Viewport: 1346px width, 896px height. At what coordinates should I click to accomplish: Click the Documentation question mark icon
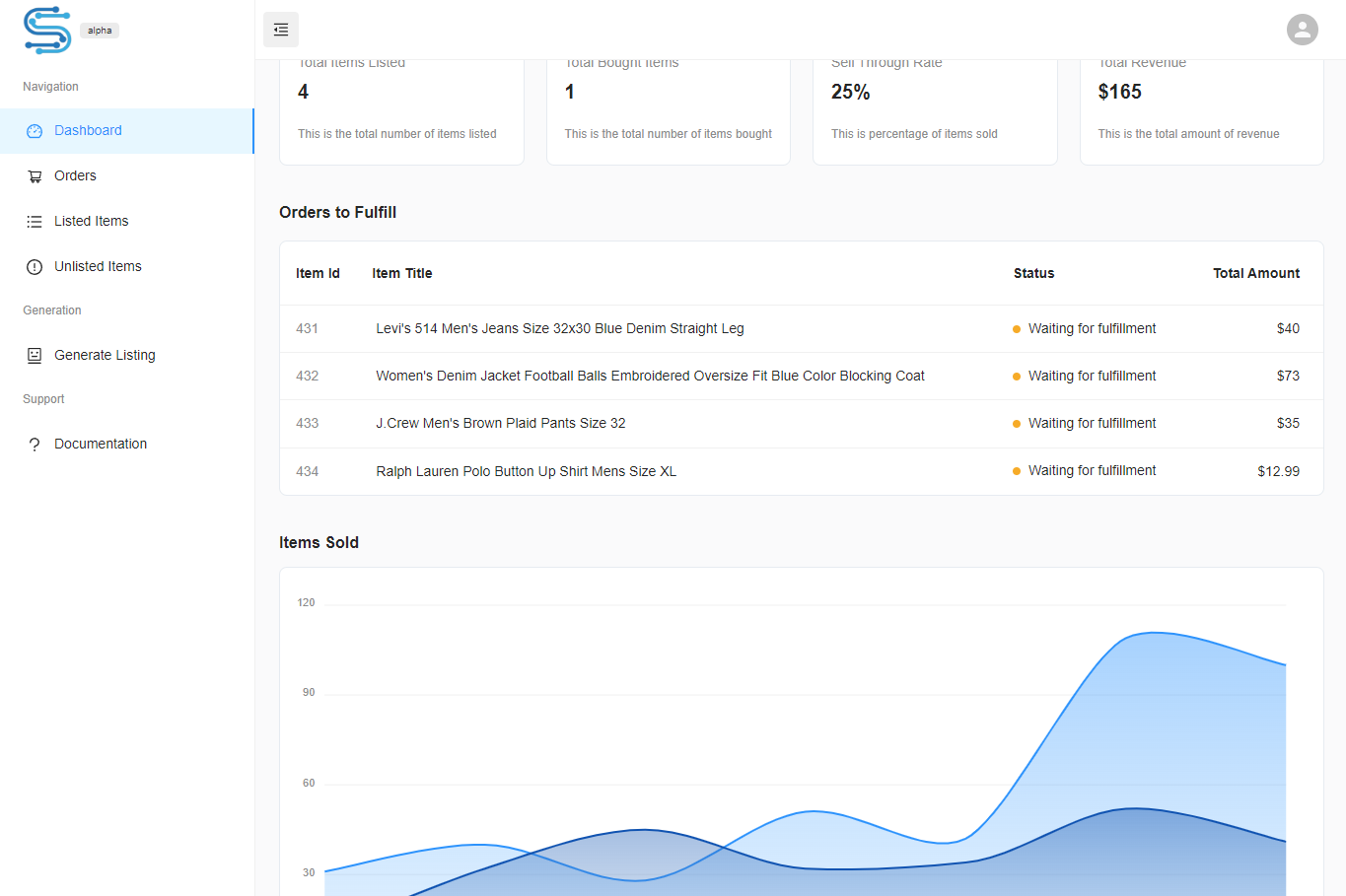[x=35, y=445]
